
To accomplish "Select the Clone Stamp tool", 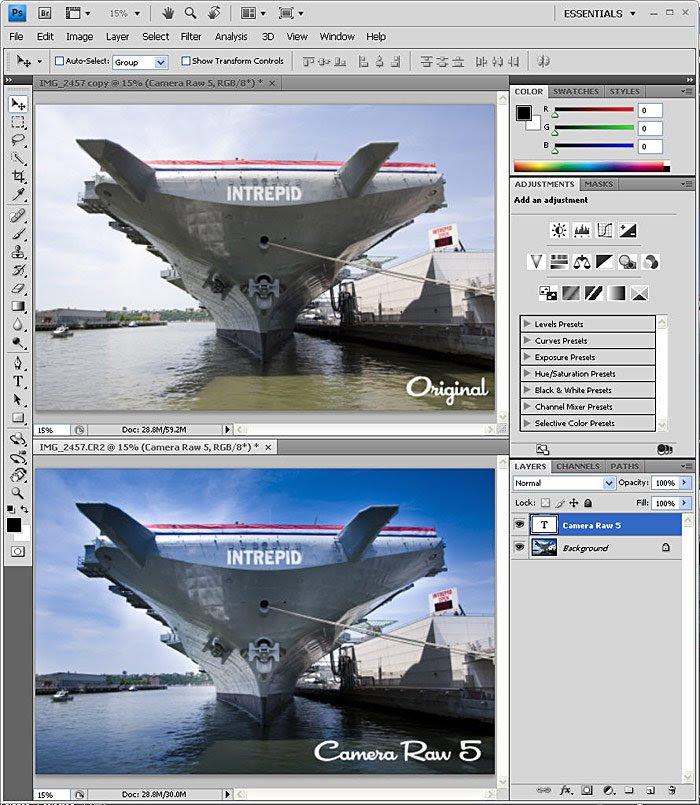I will [18, 252].
